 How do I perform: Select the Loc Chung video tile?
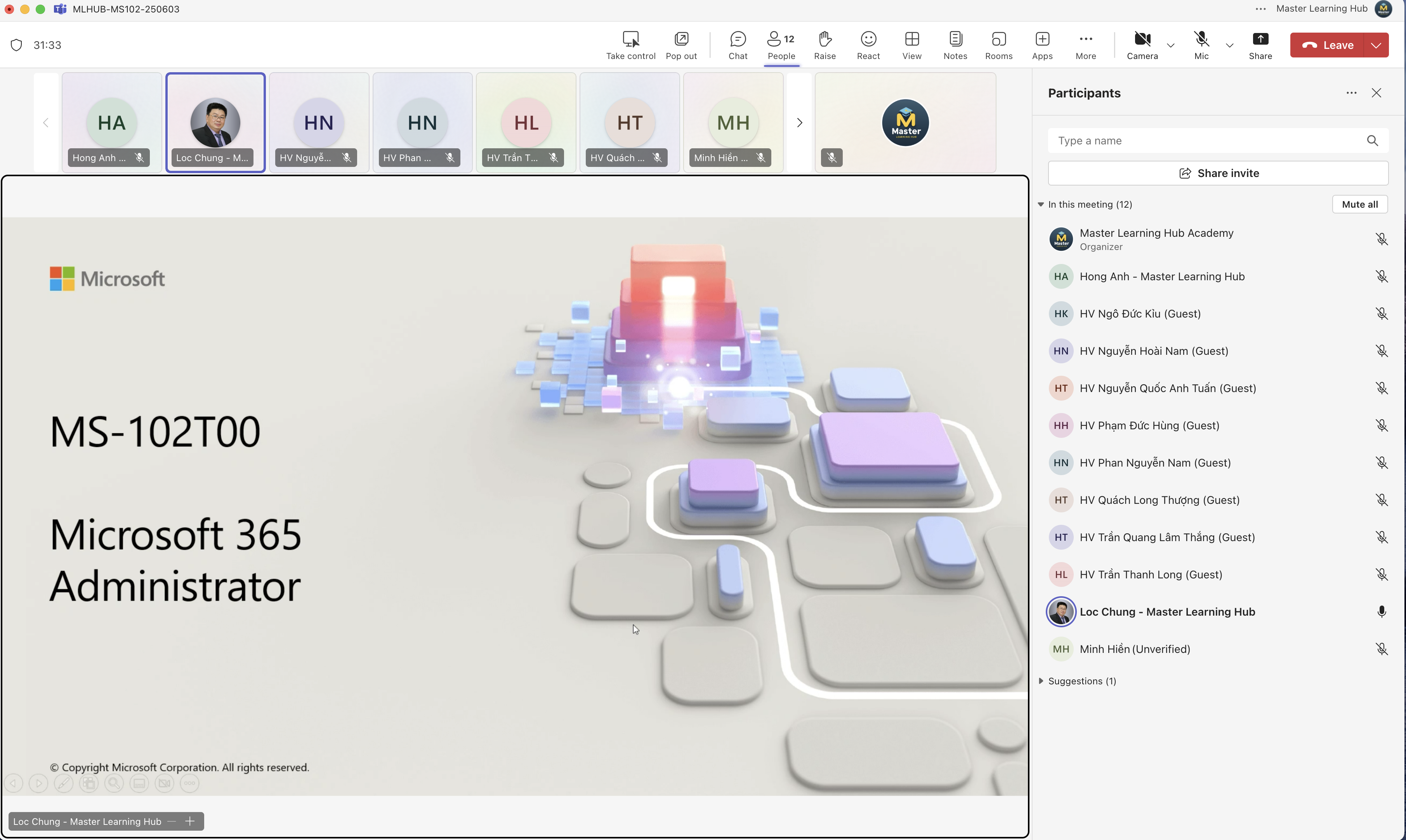[215, 123]
